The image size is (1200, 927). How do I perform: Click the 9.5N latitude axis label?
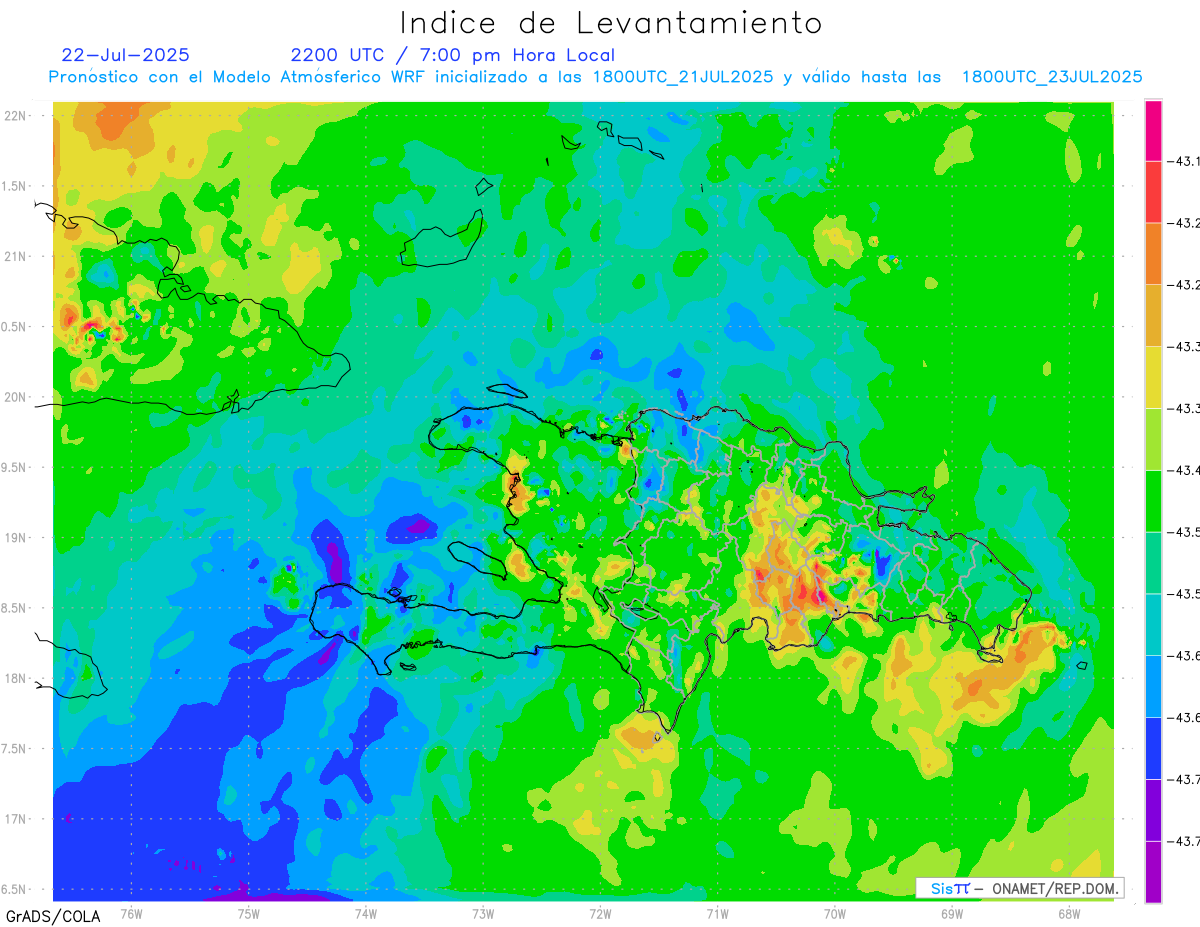[x=15, y=468]
